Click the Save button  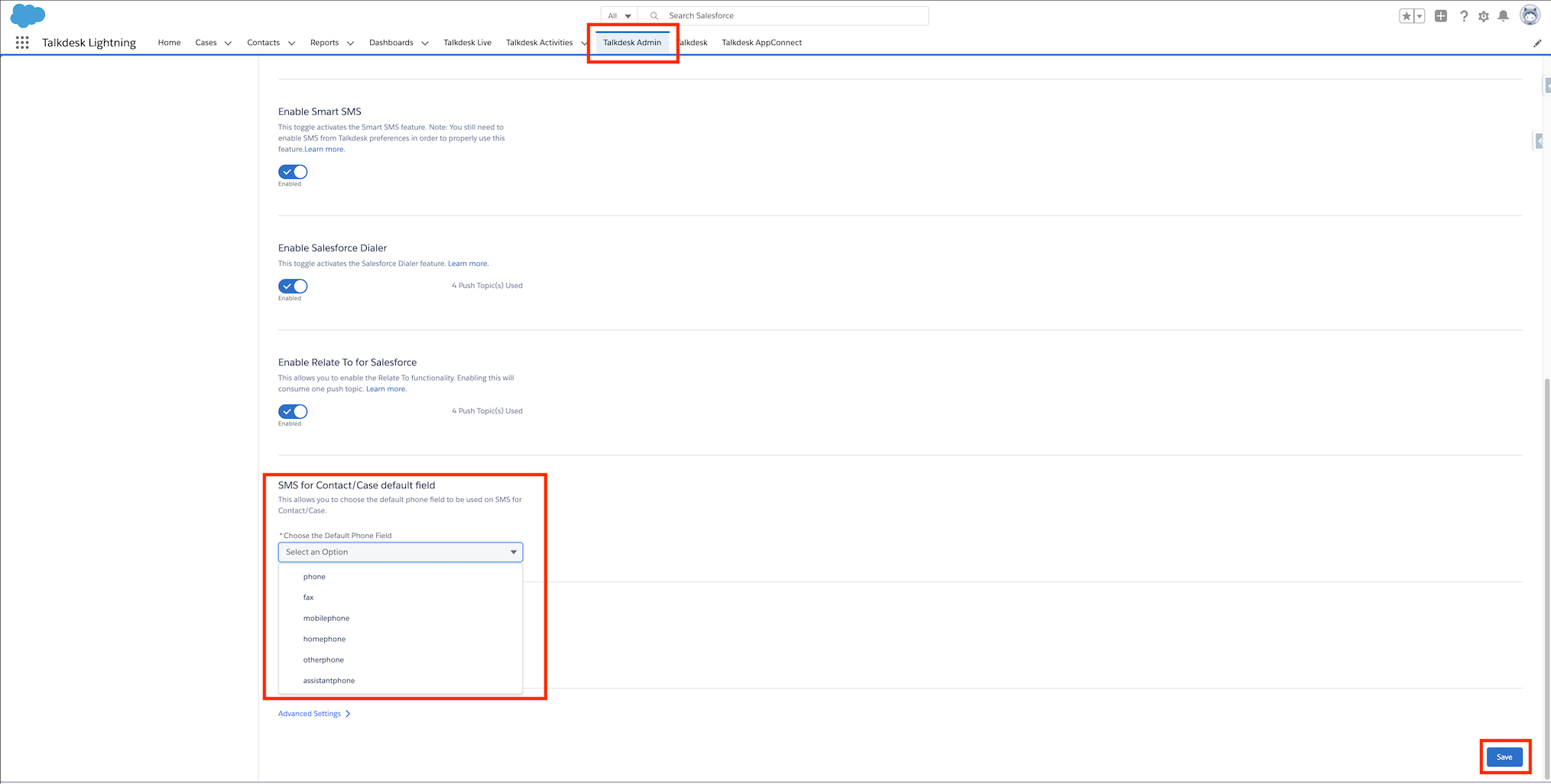[1504, 757]
